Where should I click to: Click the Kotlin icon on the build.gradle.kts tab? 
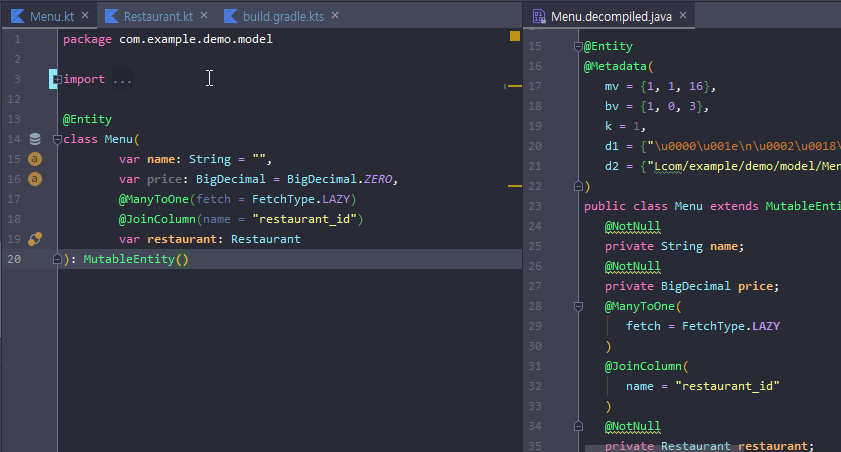[x=231, y=16]
